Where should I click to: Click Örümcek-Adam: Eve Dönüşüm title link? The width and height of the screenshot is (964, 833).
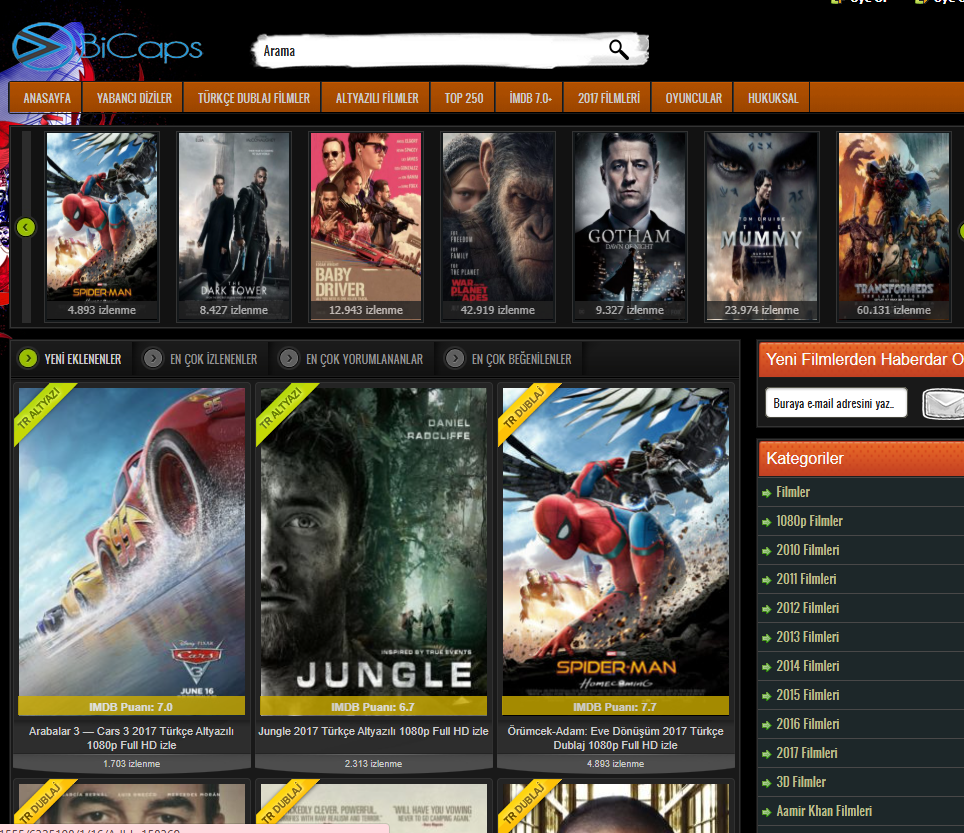[615, 738]
